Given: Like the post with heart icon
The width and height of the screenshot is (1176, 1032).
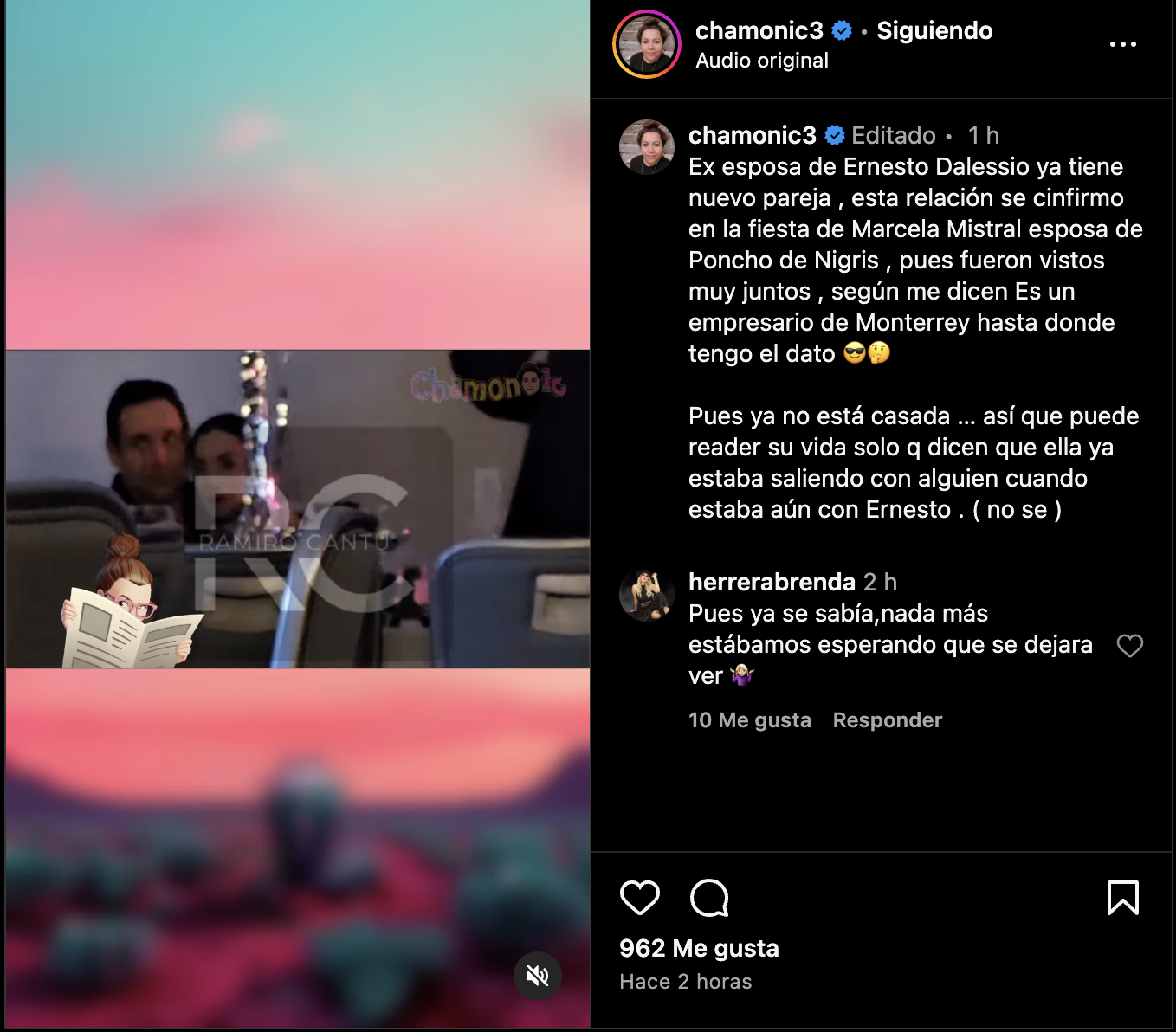Looking at the screenshot, I should (640, 898).
